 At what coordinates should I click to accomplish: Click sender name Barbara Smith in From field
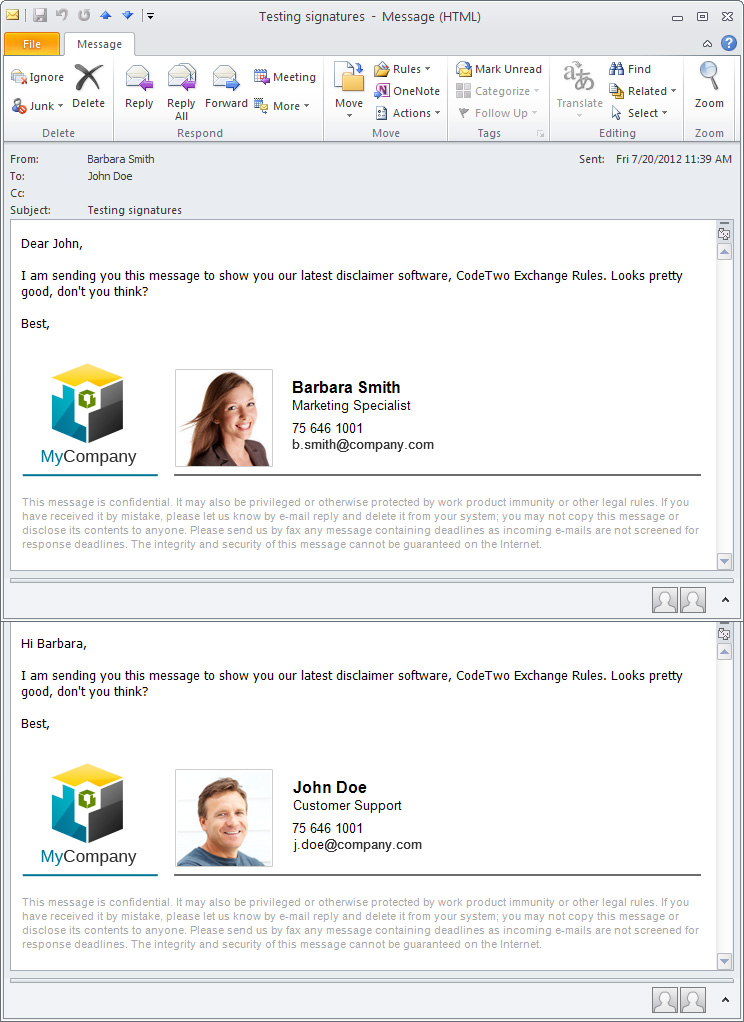[121, 159]
